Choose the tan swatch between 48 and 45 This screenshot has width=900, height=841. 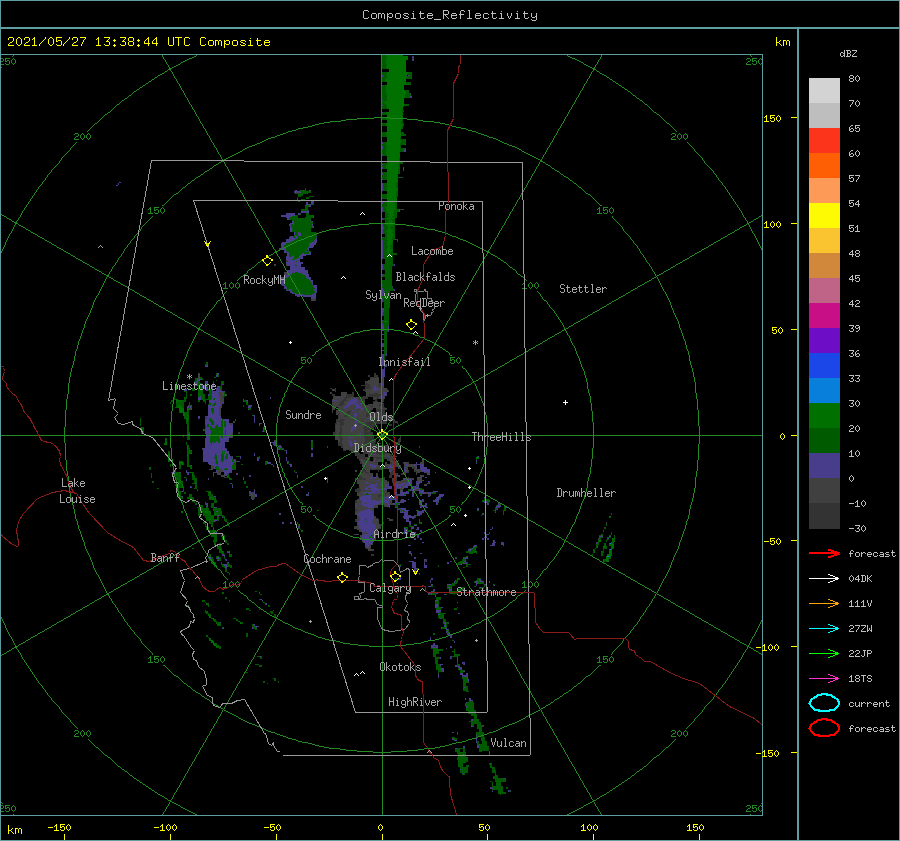pos(824,266)
